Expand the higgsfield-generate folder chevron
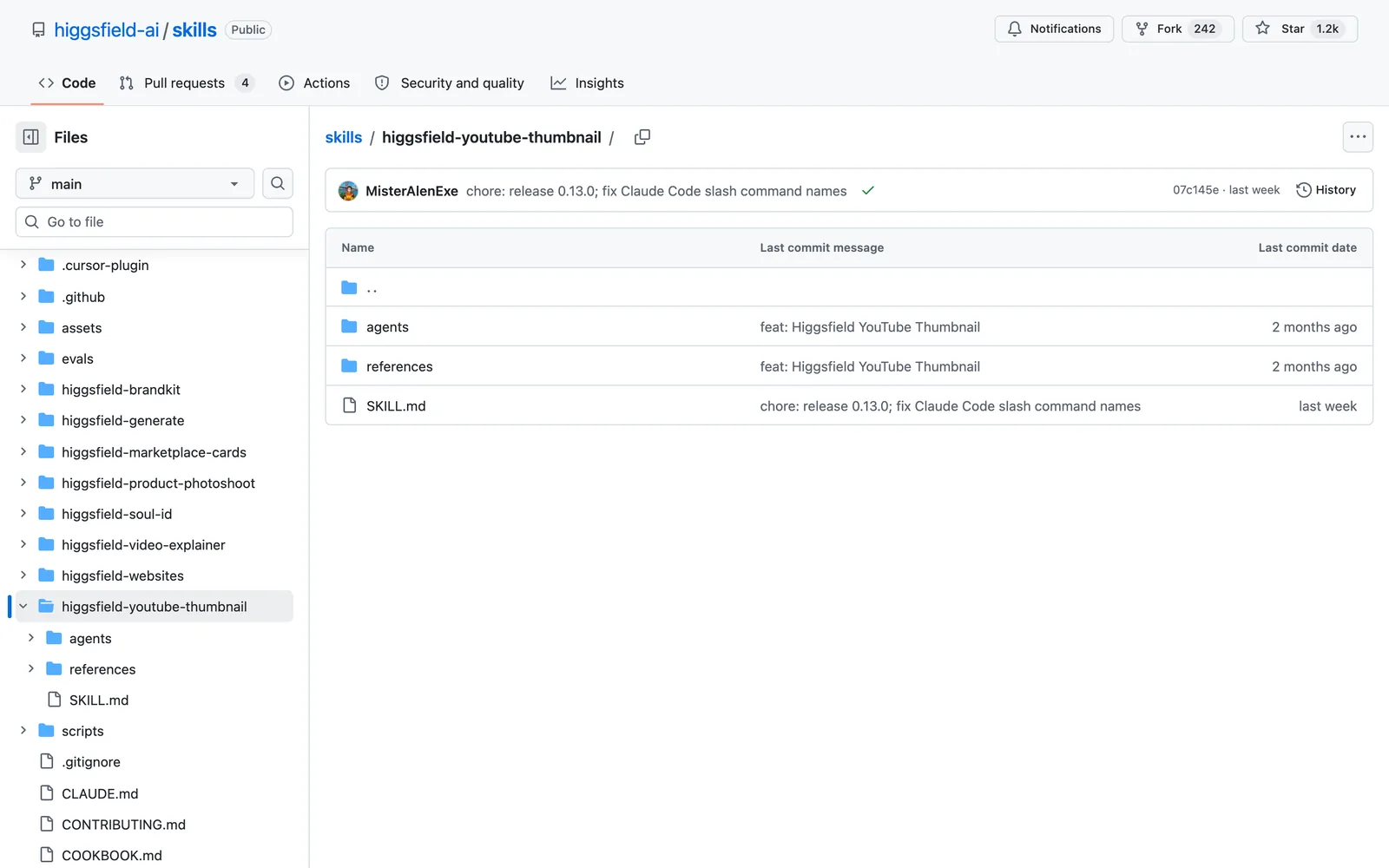The image size is (1389, 868). pyautogui.click(x=23, y=420)
